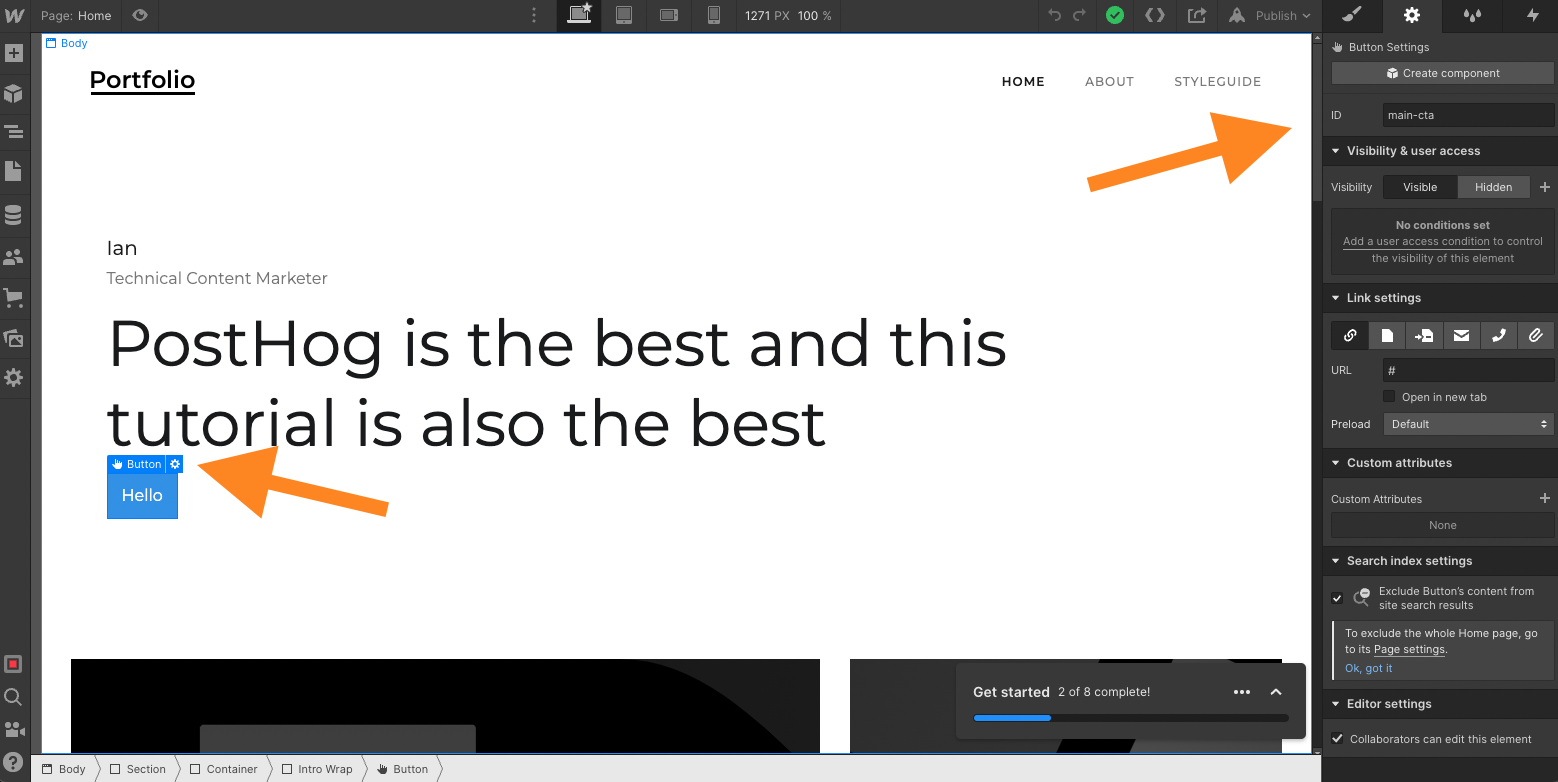Toggle the preview eye icon
The height and width of the screenshot is (782, 1558).
(140, 15)
